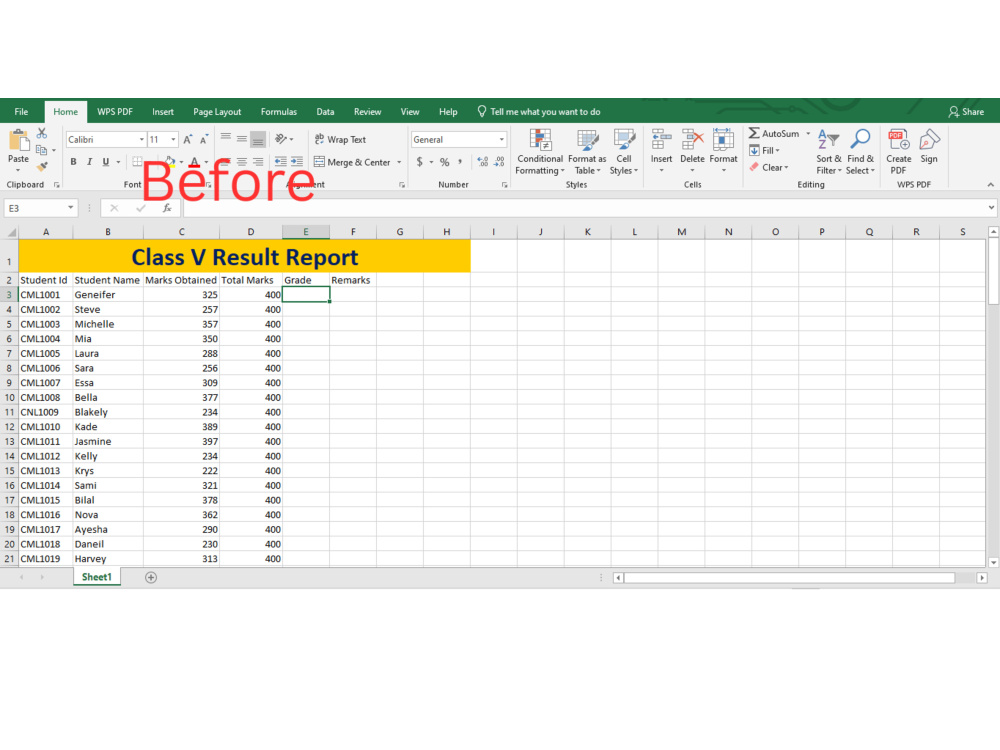Click the Orientation text angle icon
The height and width of the screenshot is (750, 1000).
(281, 138)
